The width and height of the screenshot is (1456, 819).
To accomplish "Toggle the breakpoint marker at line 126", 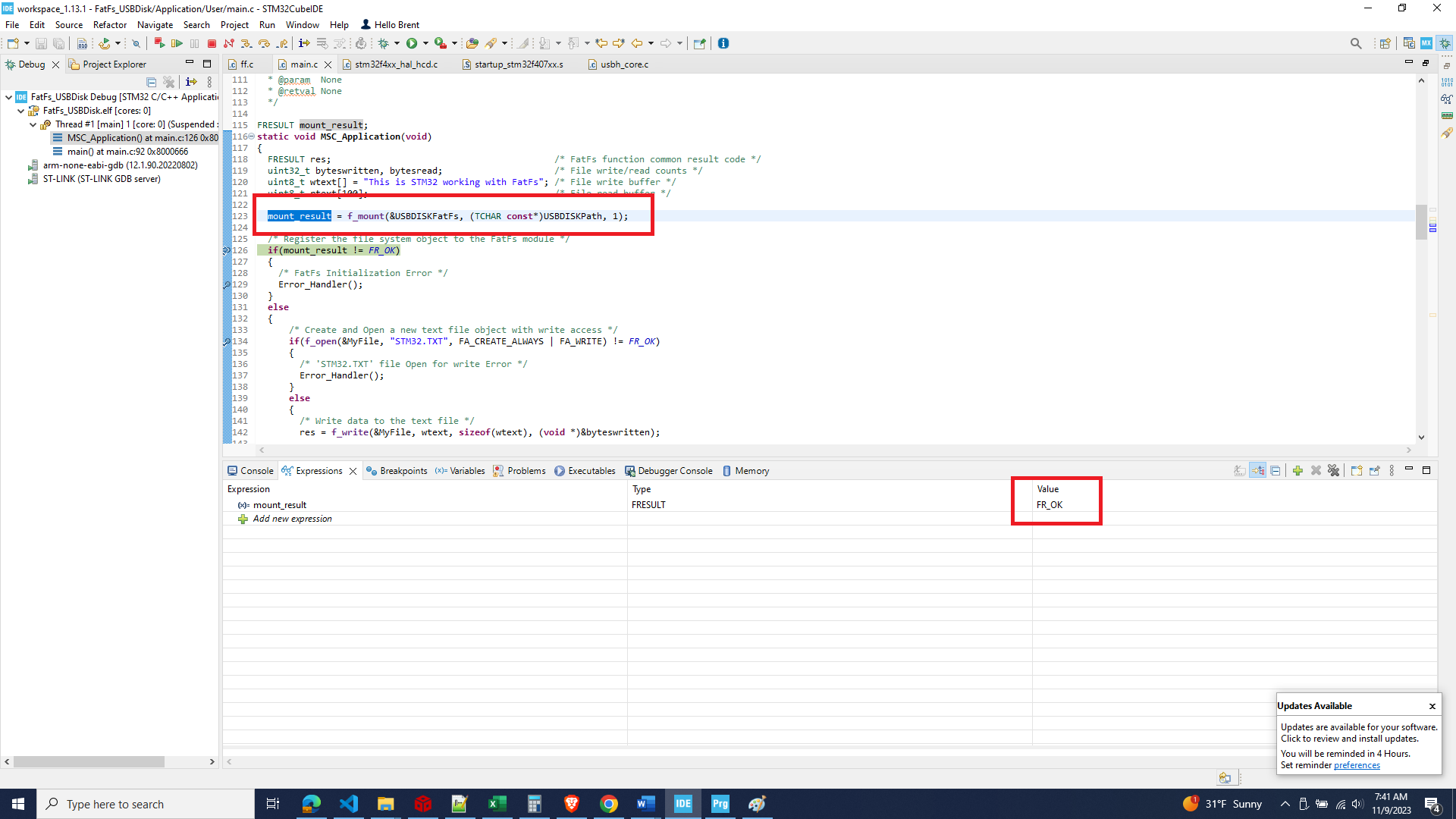I will (x=226, y=250).
